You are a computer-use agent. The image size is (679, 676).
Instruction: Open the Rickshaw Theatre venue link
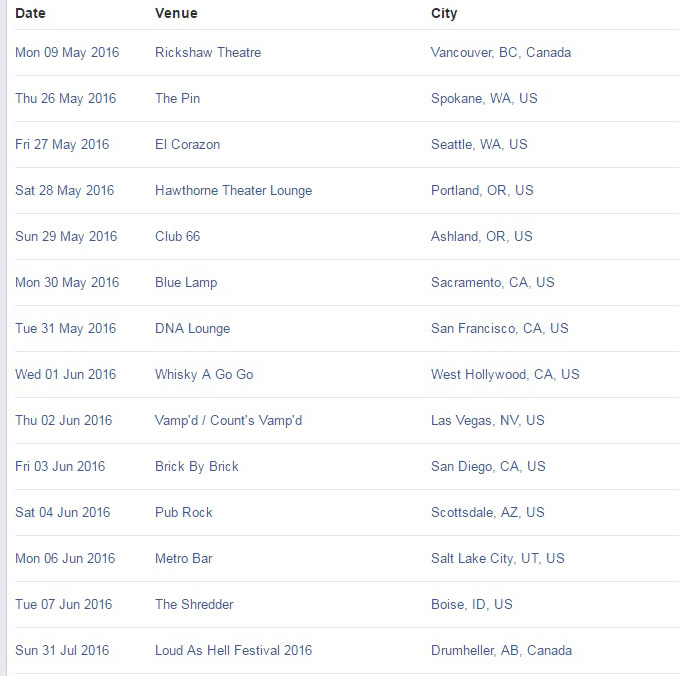pyautogui.click(x=208, y=52)
